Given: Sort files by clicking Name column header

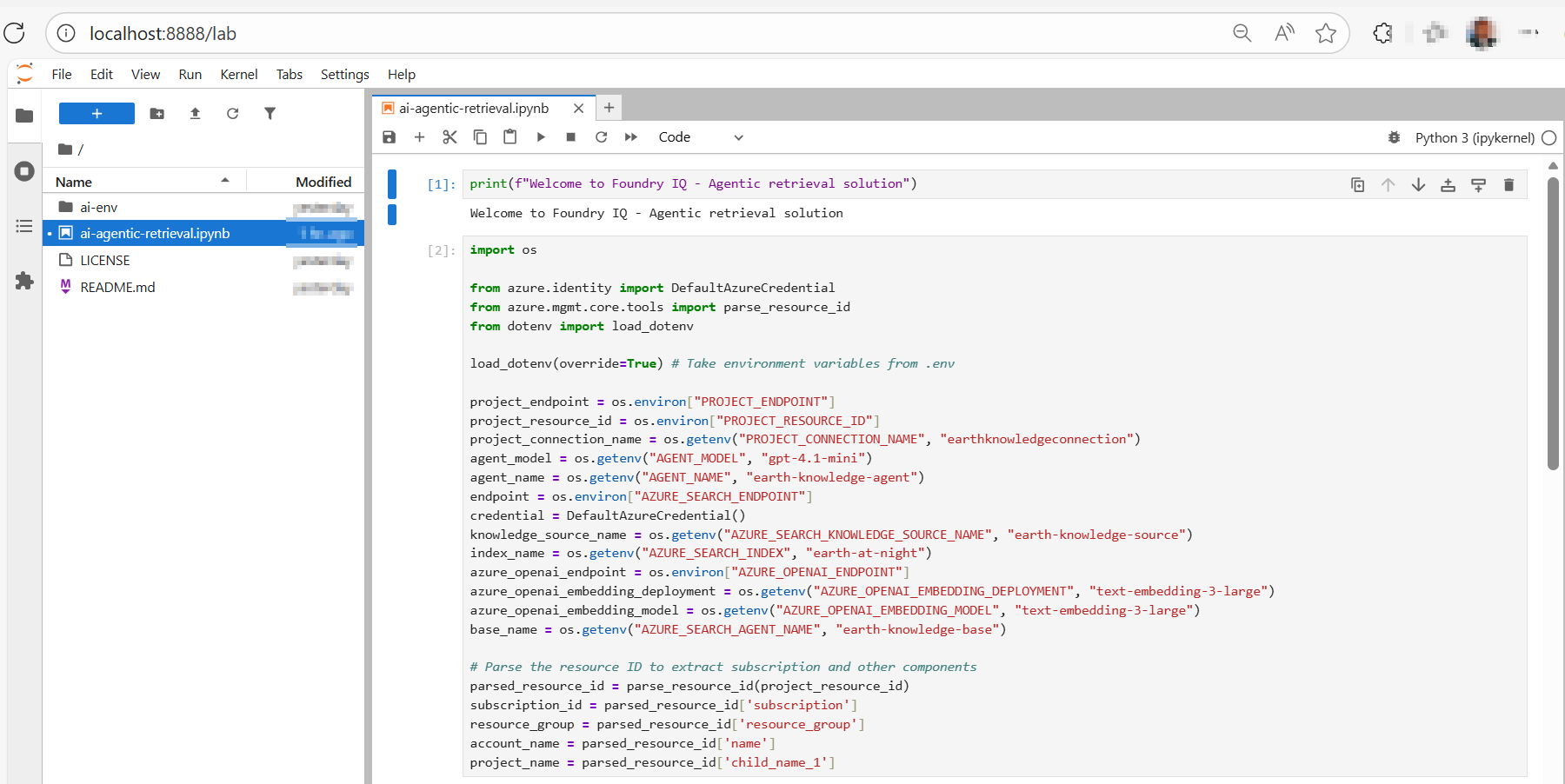Looking at the screenshot, I should point(74,182).
